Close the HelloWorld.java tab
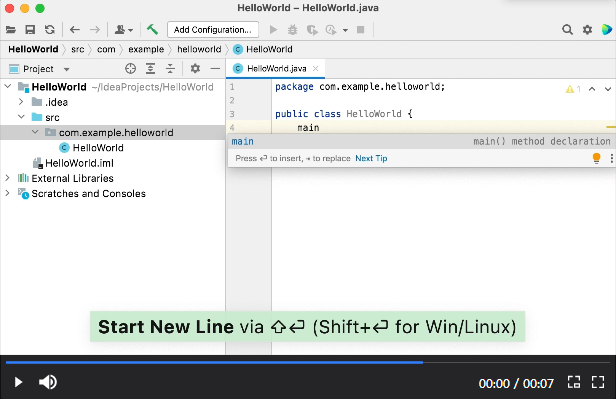616x399 pixels. pos(315,69)
